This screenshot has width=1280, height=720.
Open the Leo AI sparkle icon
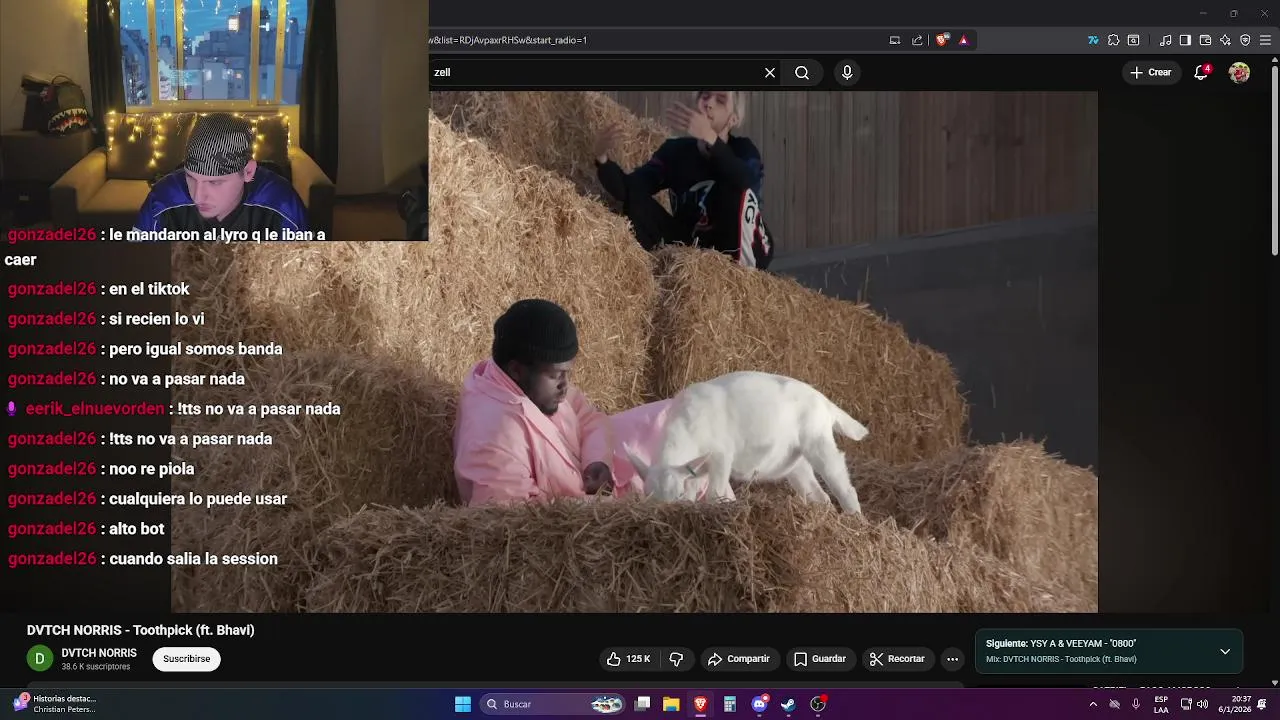1225,40
